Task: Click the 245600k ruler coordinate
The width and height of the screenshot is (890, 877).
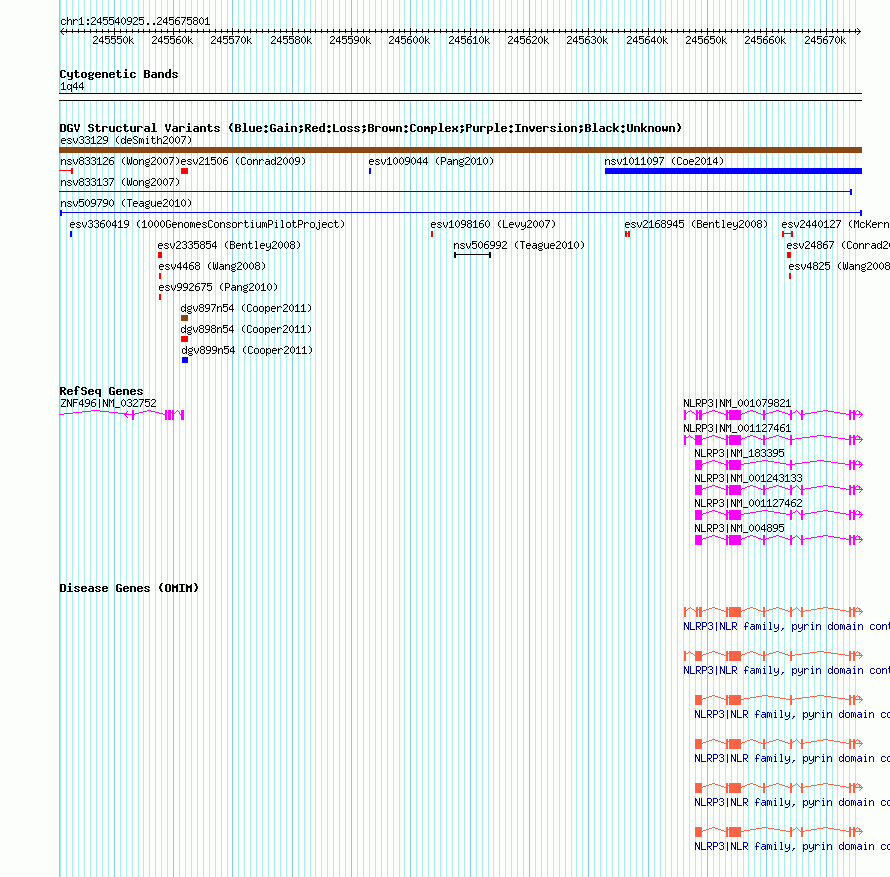Action: pos(409,40)
